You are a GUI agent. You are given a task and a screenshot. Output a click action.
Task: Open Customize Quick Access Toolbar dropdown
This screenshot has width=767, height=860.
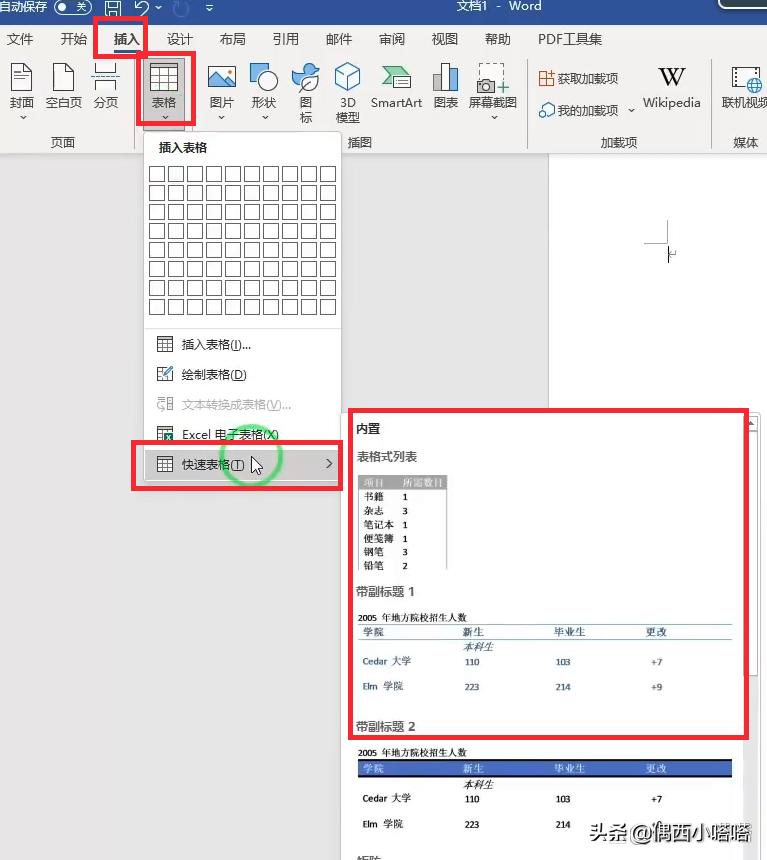(x=209, y=8)
